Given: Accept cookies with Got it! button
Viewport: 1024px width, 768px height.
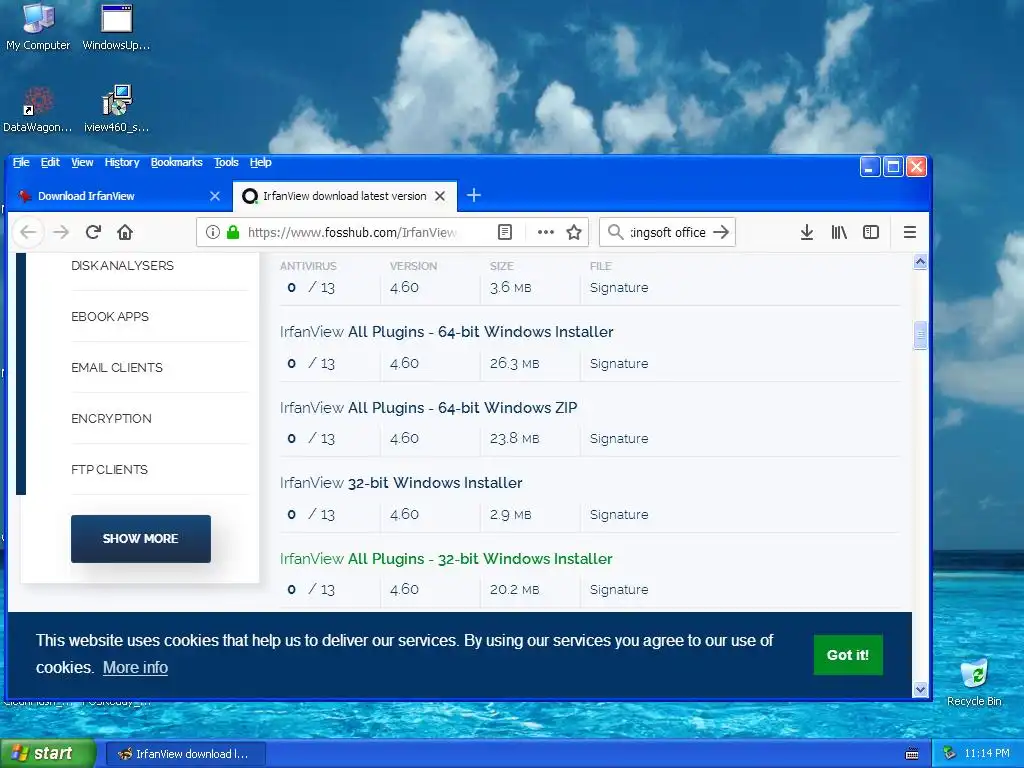Looking at the screenshot, I should (x=848, y=654).
